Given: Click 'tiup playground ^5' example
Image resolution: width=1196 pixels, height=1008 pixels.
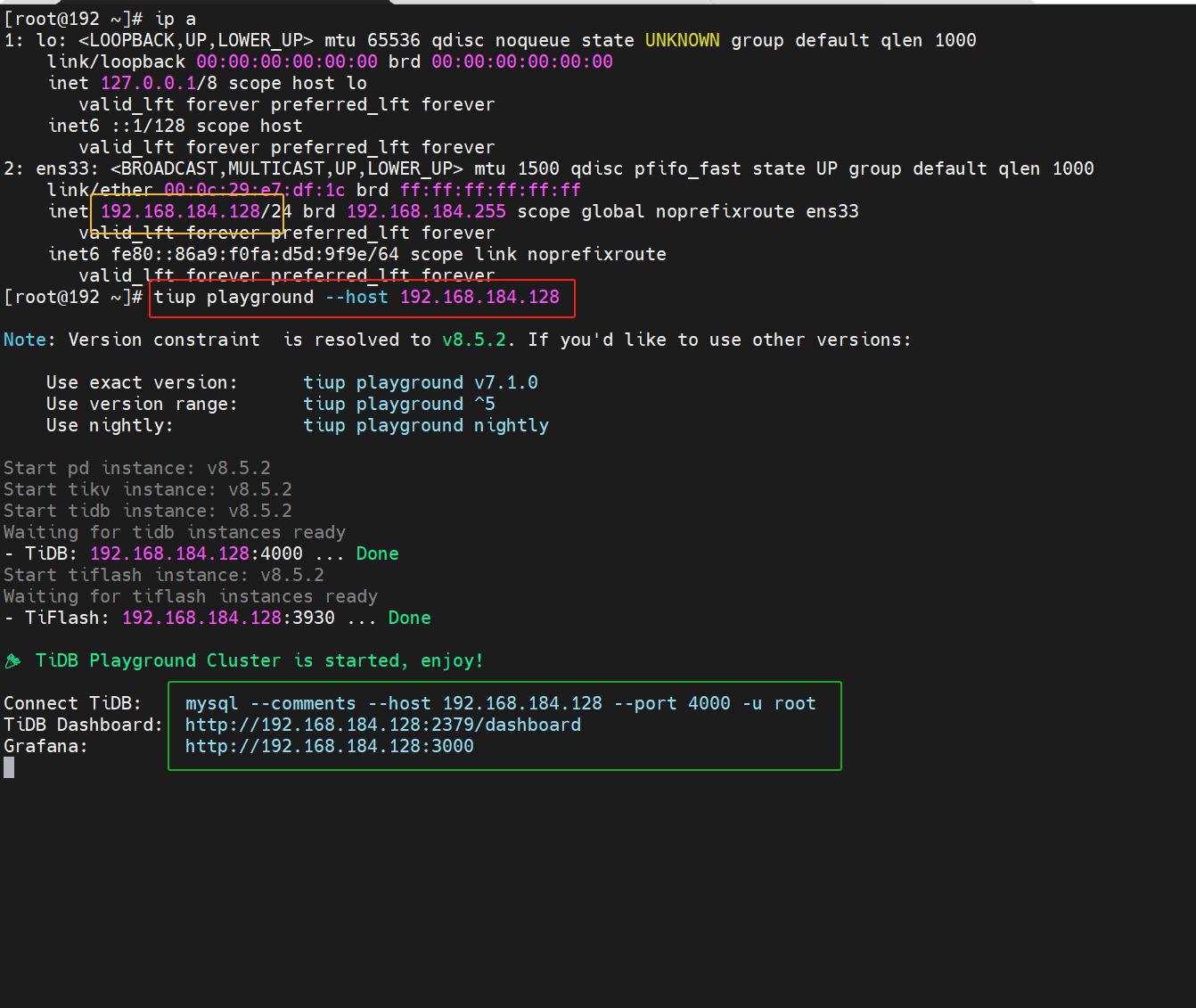Looking at the screenshot, I should (x=399, y=404).
